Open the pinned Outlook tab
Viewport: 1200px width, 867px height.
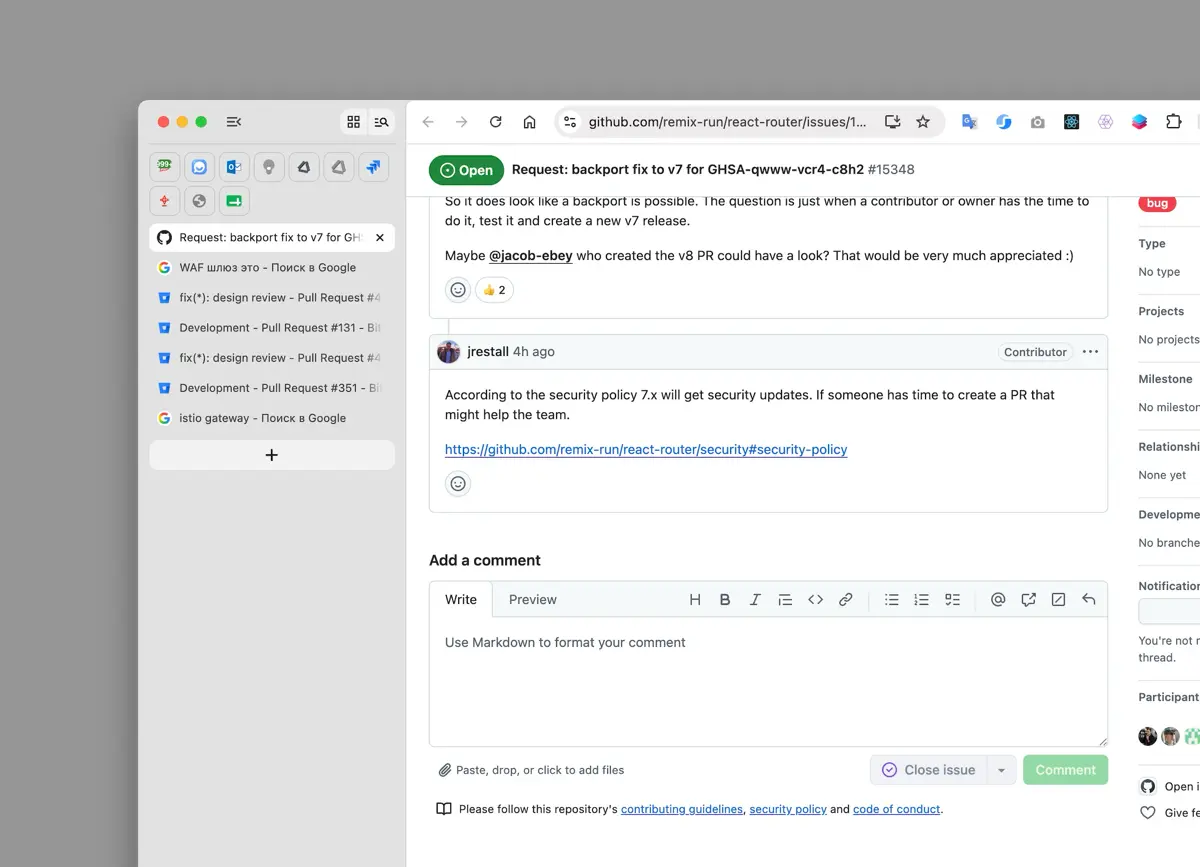click(x=233, y=167)
